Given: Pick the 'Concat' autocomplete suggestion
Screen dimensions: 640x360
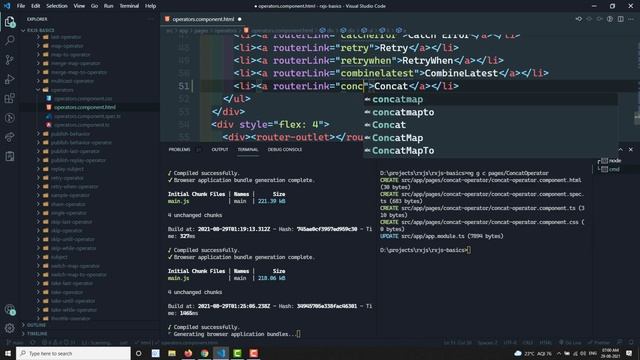Looking at the screenshot, I should coord(490,125).
